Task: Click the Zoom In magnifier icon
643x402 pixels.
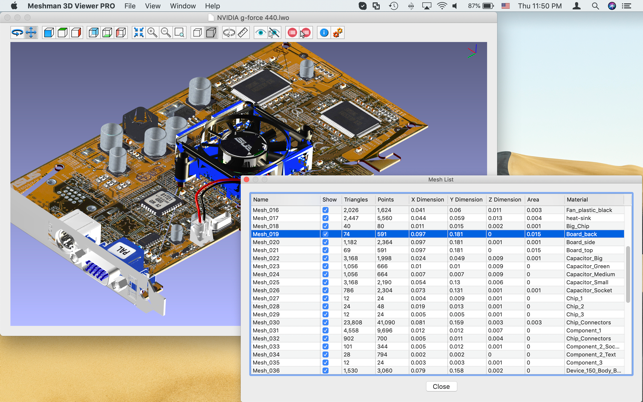Action: [152, 33]
